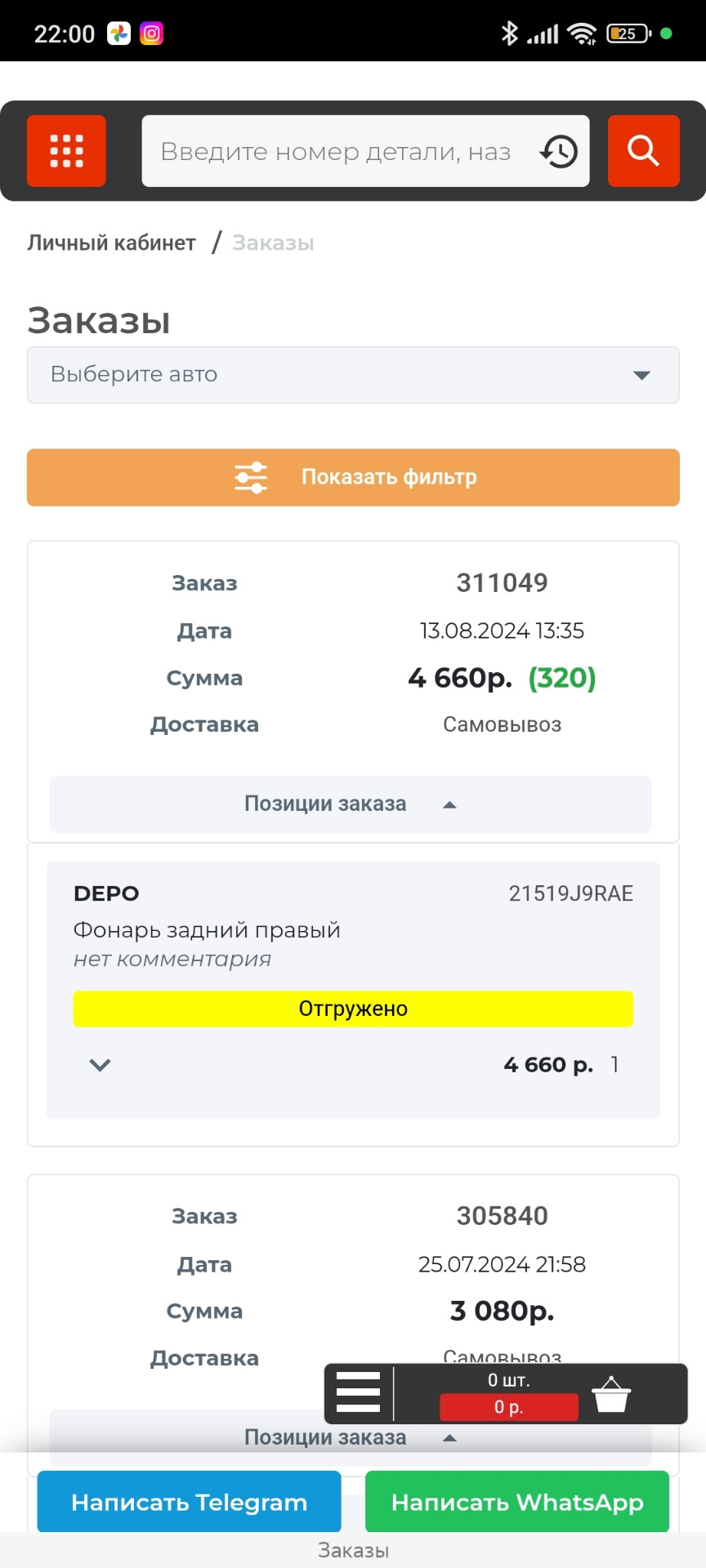Open search history clock icon
The height and width of the screenshot is (1568, 706).
click(559, 152)
